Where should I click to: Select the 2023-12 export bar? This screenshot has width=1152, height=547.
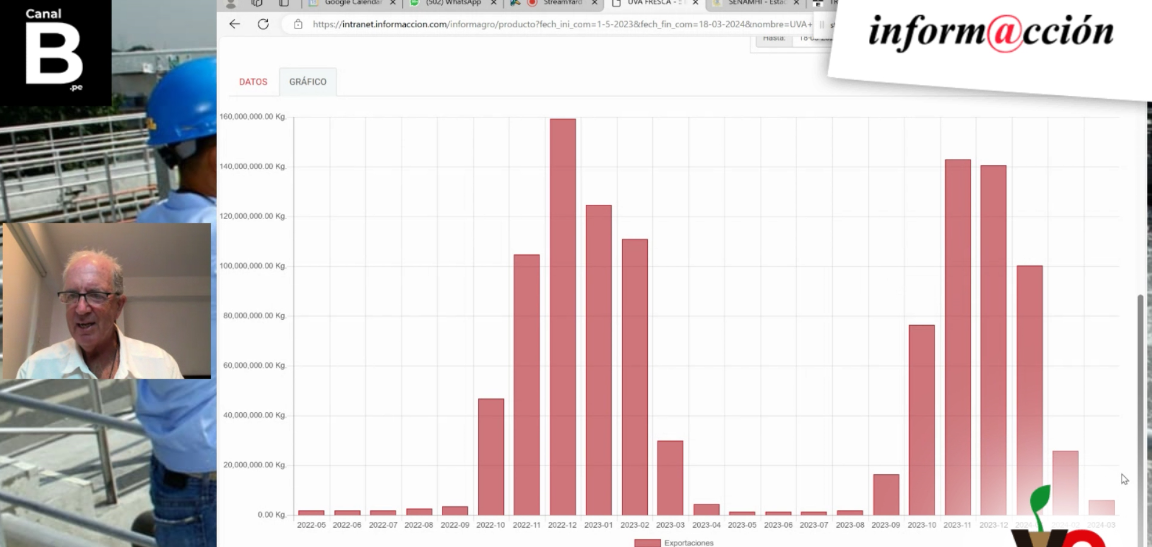[x=993, y=340]
